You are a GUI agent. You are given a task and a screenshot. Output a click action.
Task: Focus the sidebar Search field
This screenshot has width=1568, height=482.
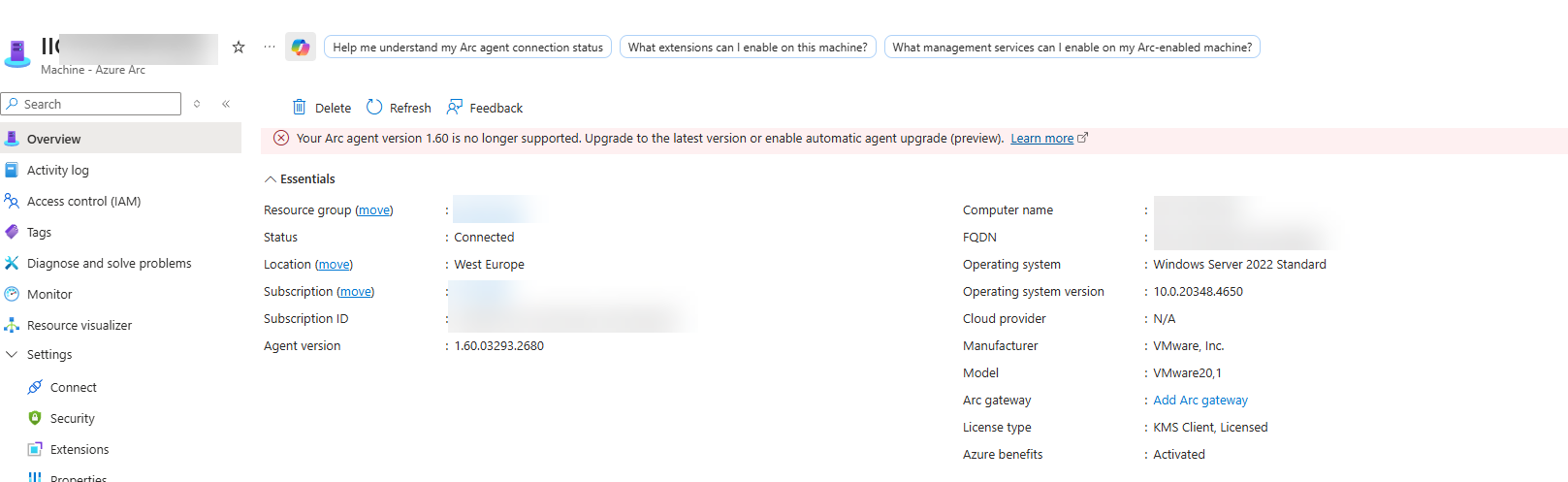pyautogui.click(x=91, y=104)
